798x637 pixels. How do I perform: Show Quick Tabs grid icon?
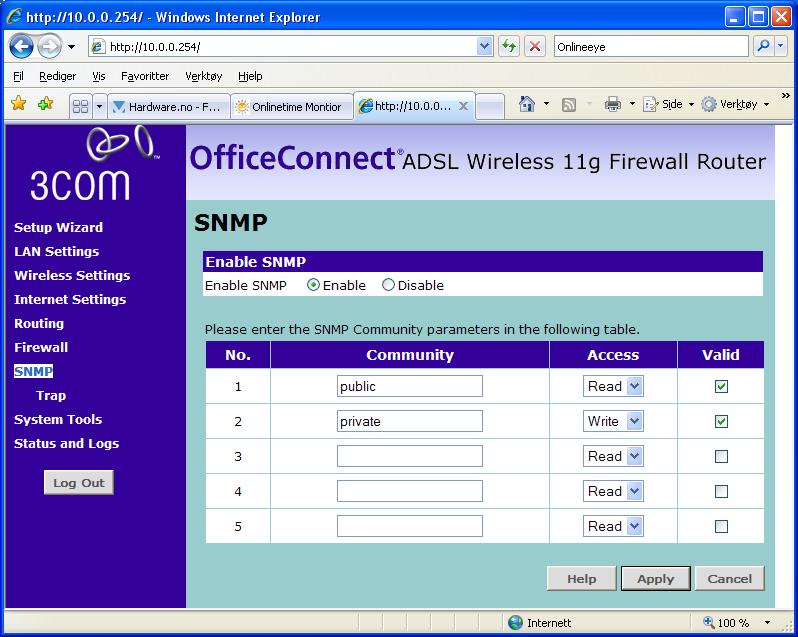coord(80,106)
